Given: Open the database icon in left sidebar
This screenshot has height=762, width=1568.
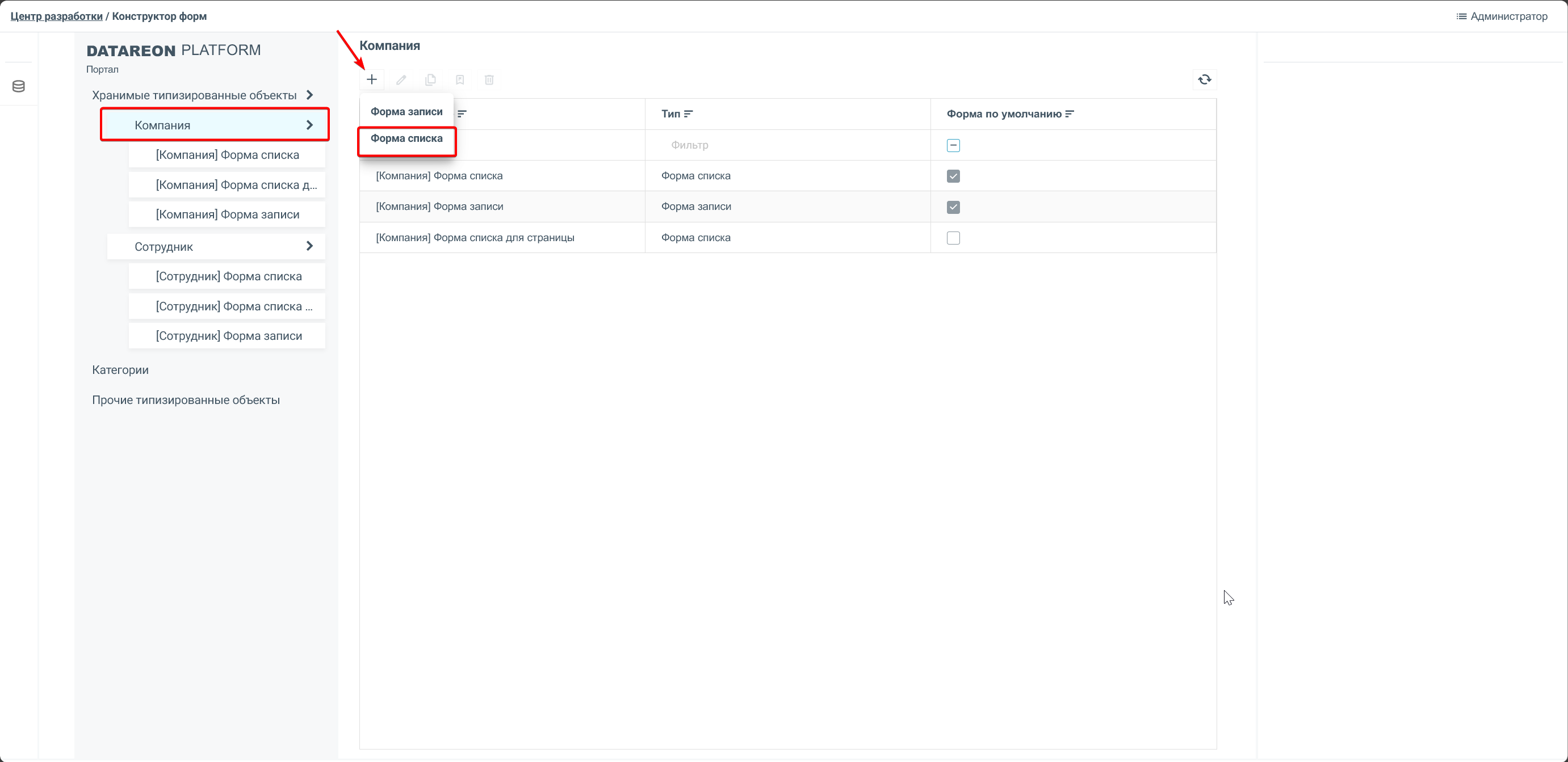Looking at the screenshot, I should point(19,86).
